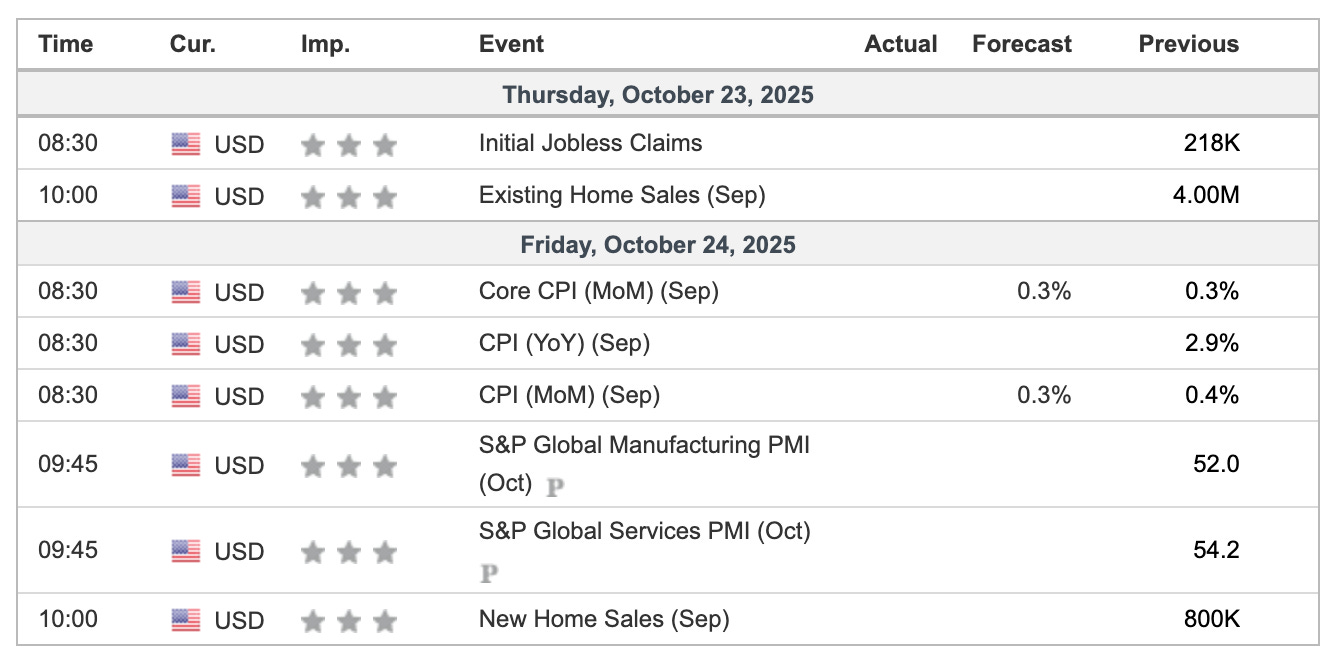Open the Existing Home Sales (Sep) event
Viewport: 1340px width, 672px height.
click(x=622, y=195)
